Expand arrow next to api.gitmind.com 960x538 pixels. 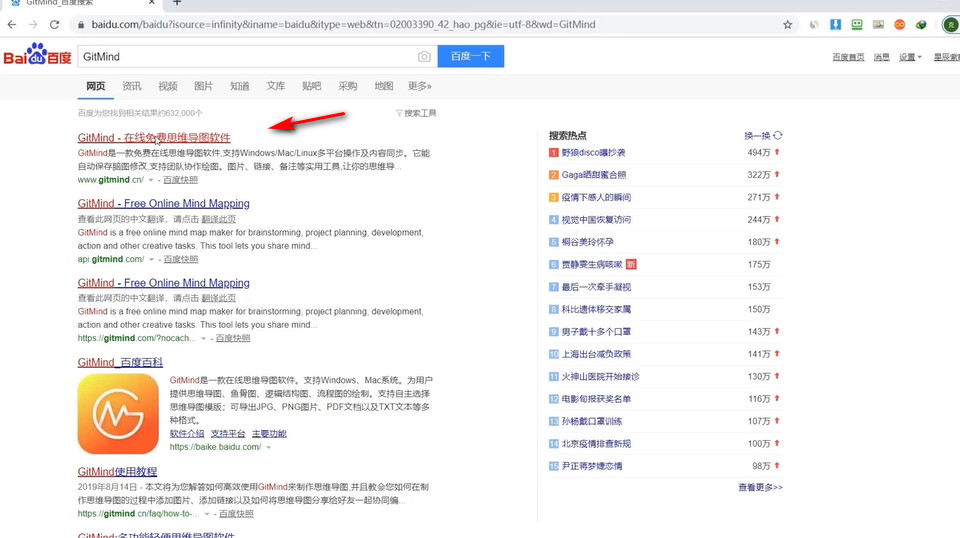152,260
